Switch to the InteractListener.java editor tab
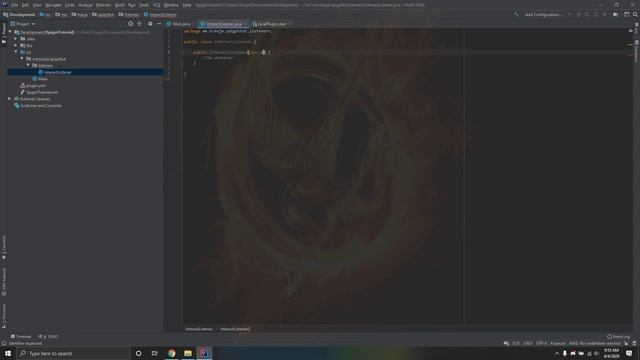Viewport: 640px width, 360px height. pyautogui.click(x=224, y=24)
